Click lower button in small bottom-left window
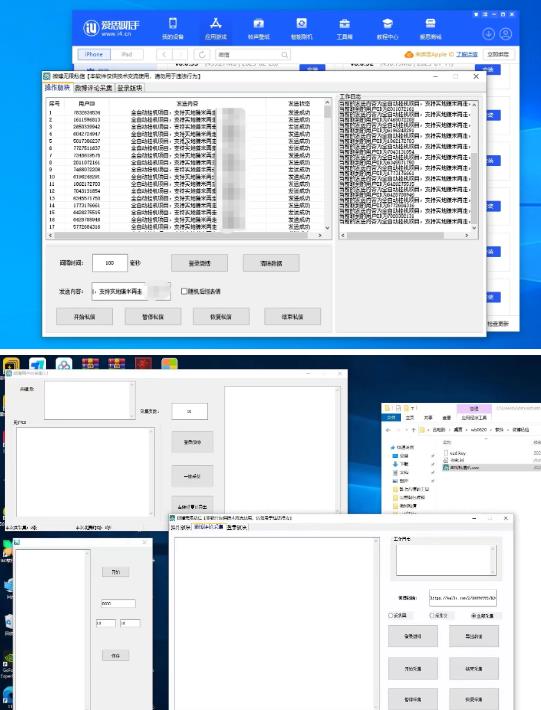 point(115,655)
